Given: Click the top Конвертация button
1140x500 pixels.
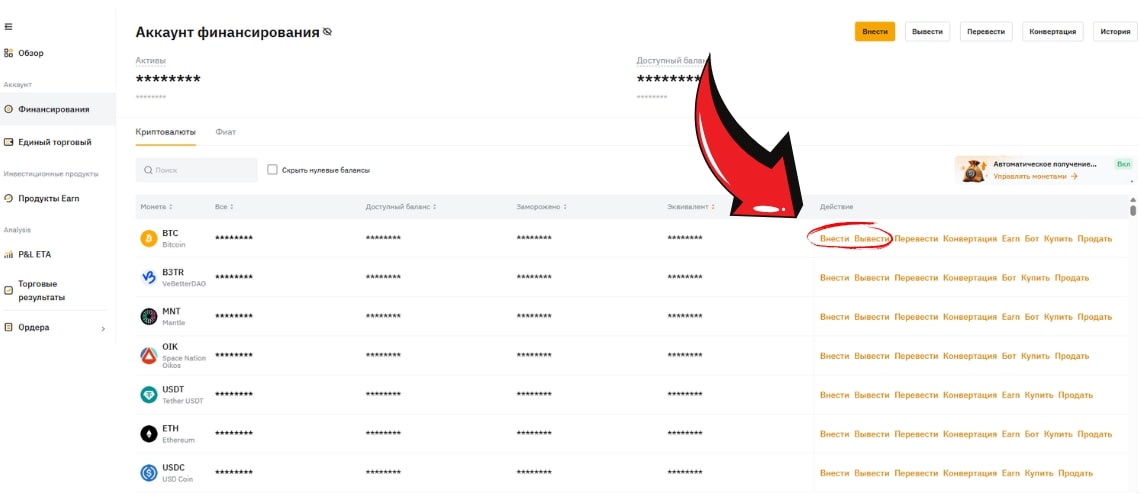Looking at the screenshot, I should [x=1053, y=32].
